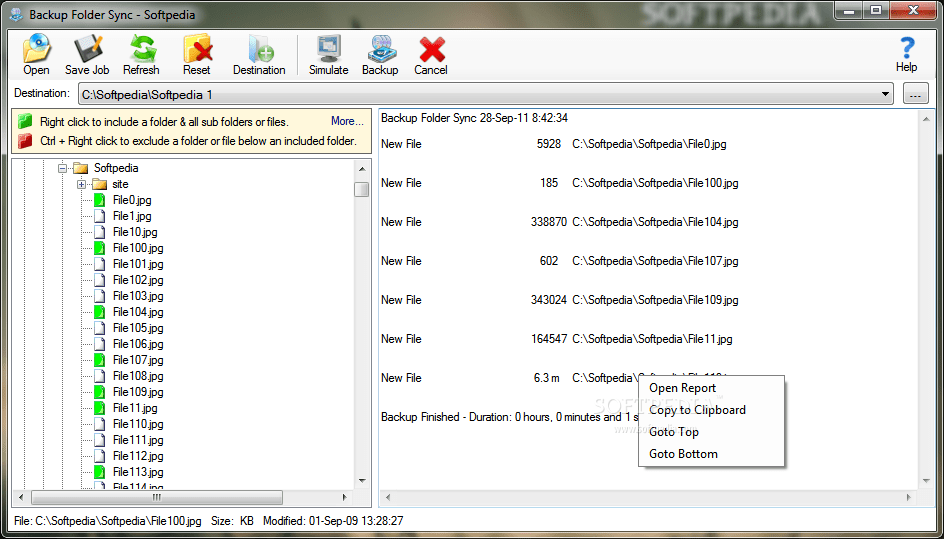Click file icon of File10.jpg
The height and width of the screenshot is (539, 944).
(x=99, y=232)
